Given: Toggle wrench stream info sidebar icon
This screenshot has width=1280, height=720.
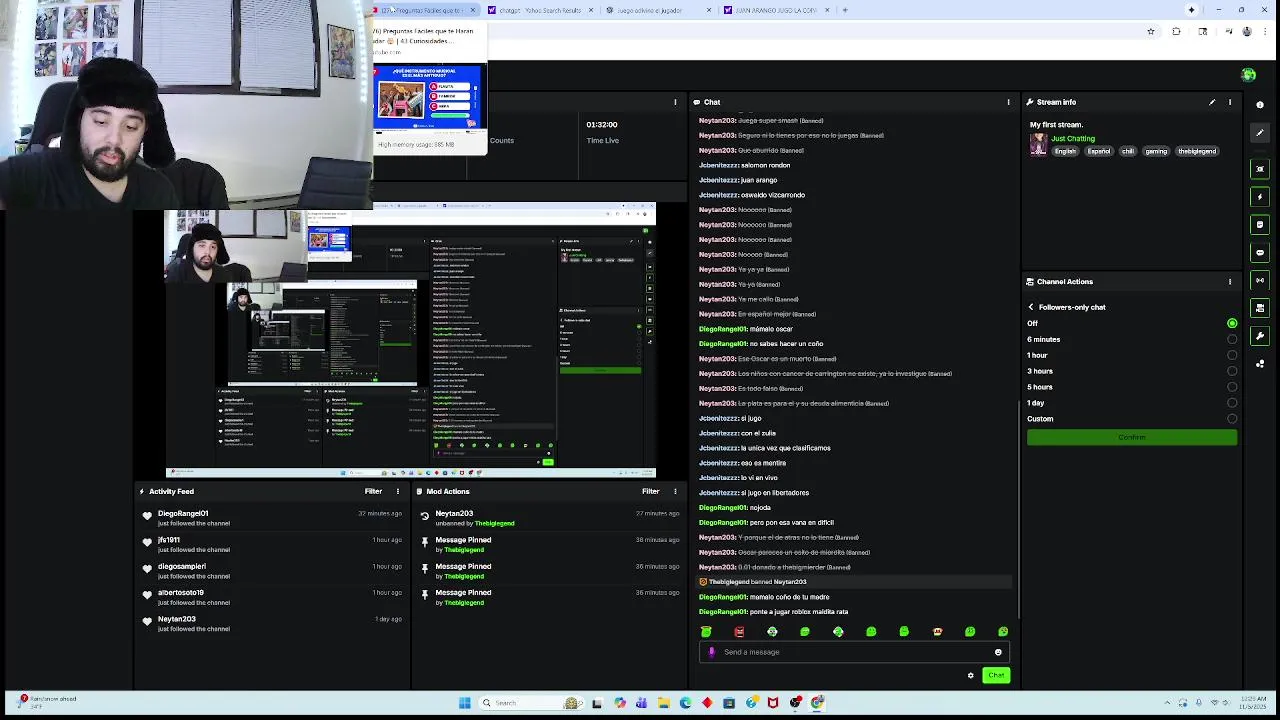Looking at the screenshot, I should 1260,336.
